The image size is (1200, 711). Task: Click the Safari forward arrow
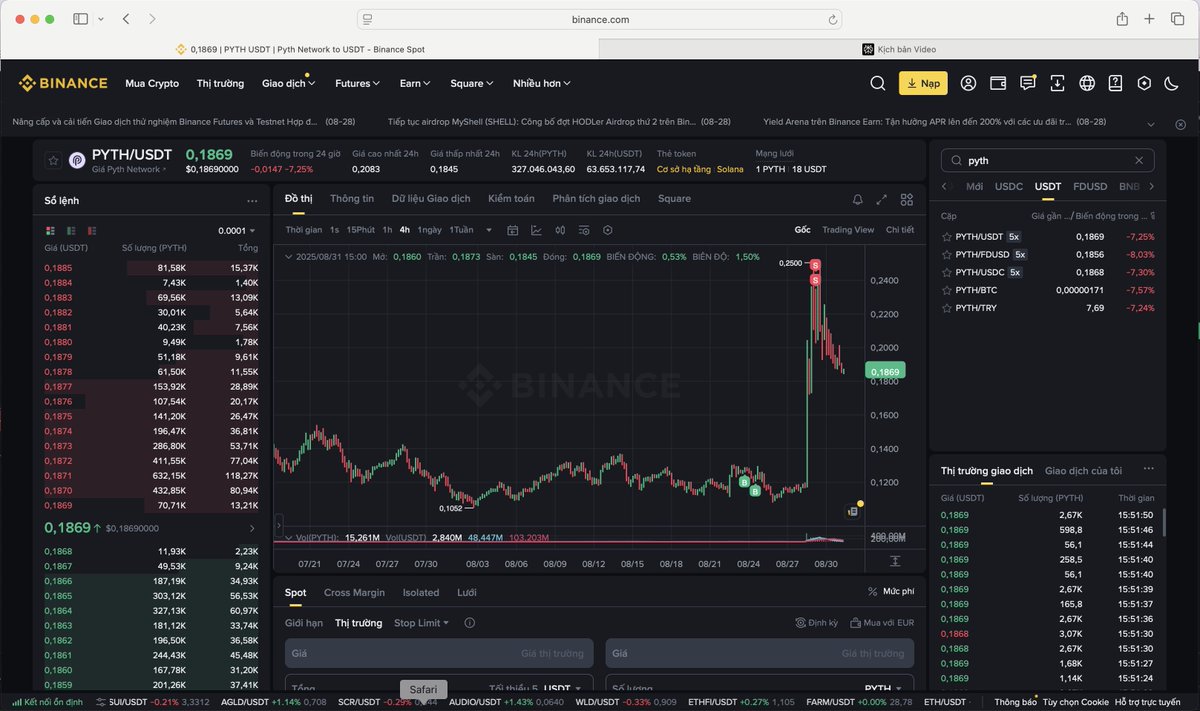pos(152,19)
